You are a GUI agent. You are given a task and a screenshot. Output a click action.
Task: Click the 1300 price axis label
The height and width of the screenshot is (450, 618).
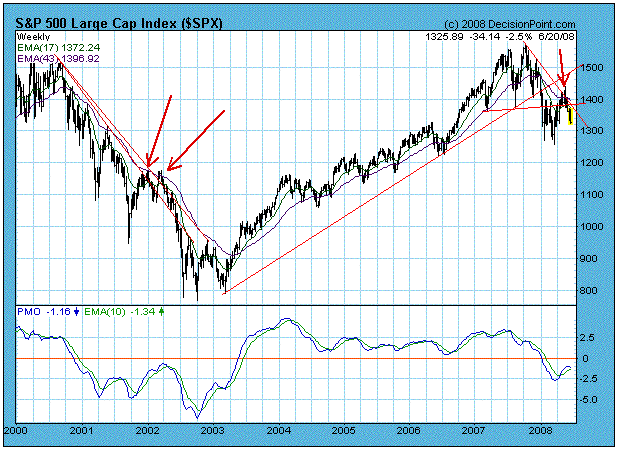pos(592,131)
